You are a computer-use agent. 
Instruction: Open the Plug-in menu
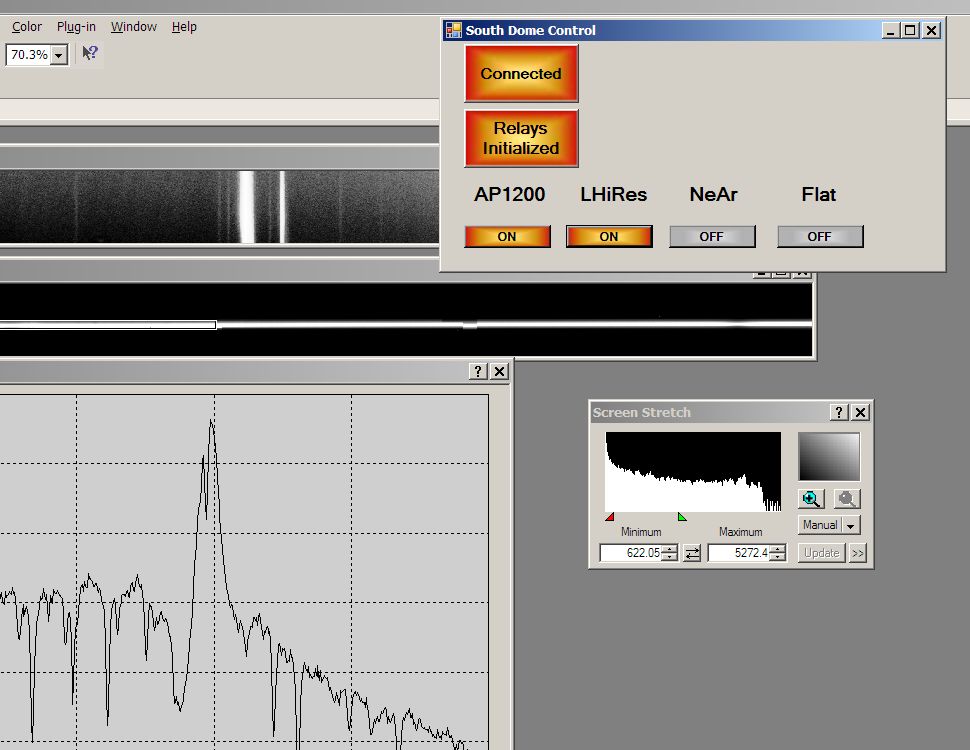76,27
